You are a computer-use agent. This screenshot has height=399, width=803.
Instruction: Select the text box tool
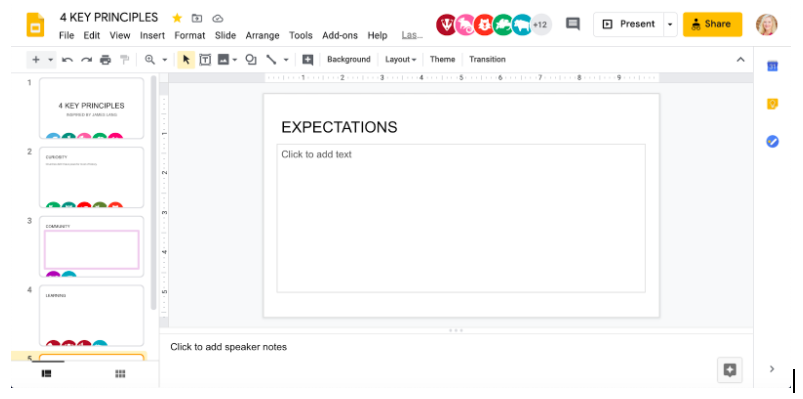(205, 60)
